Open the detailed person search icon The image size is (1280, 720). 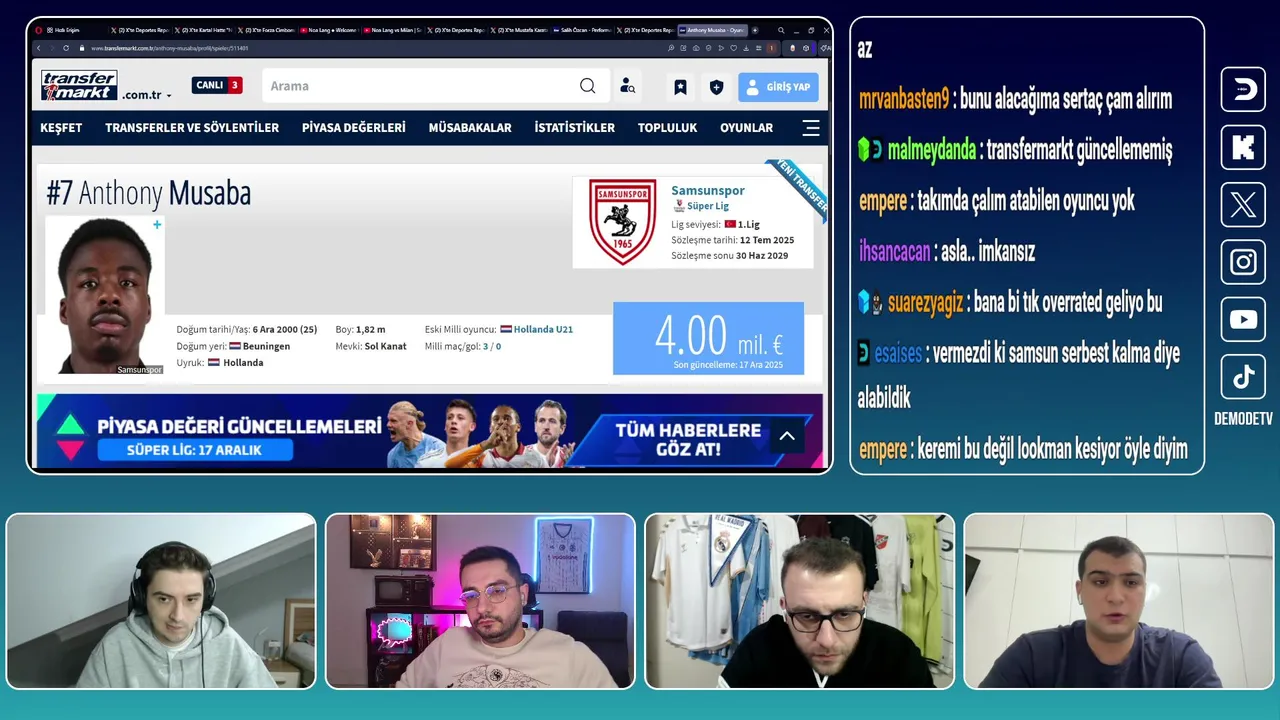click(x=627, y=86)
